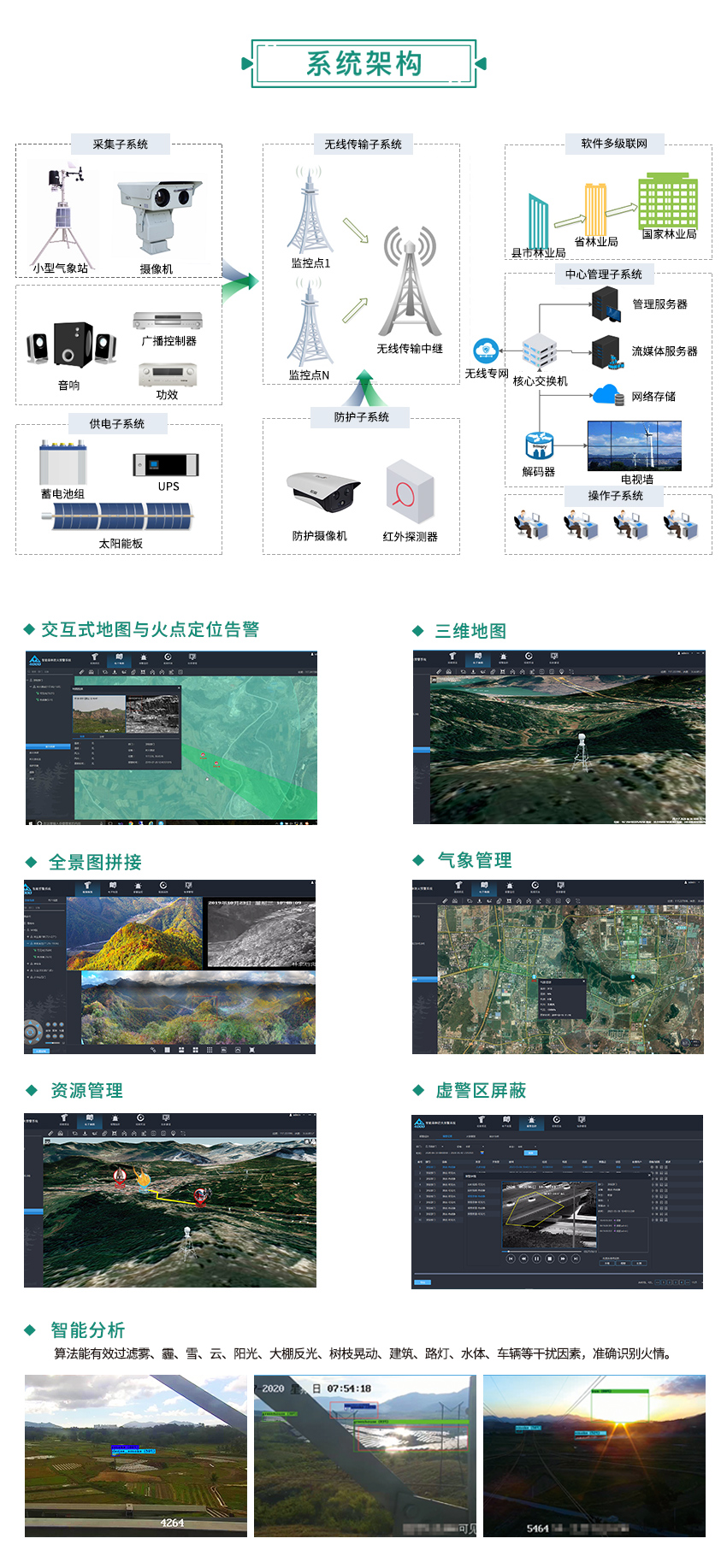Click the management server icon
This screenshot has height=1568, width=727.
coord(606,304)
